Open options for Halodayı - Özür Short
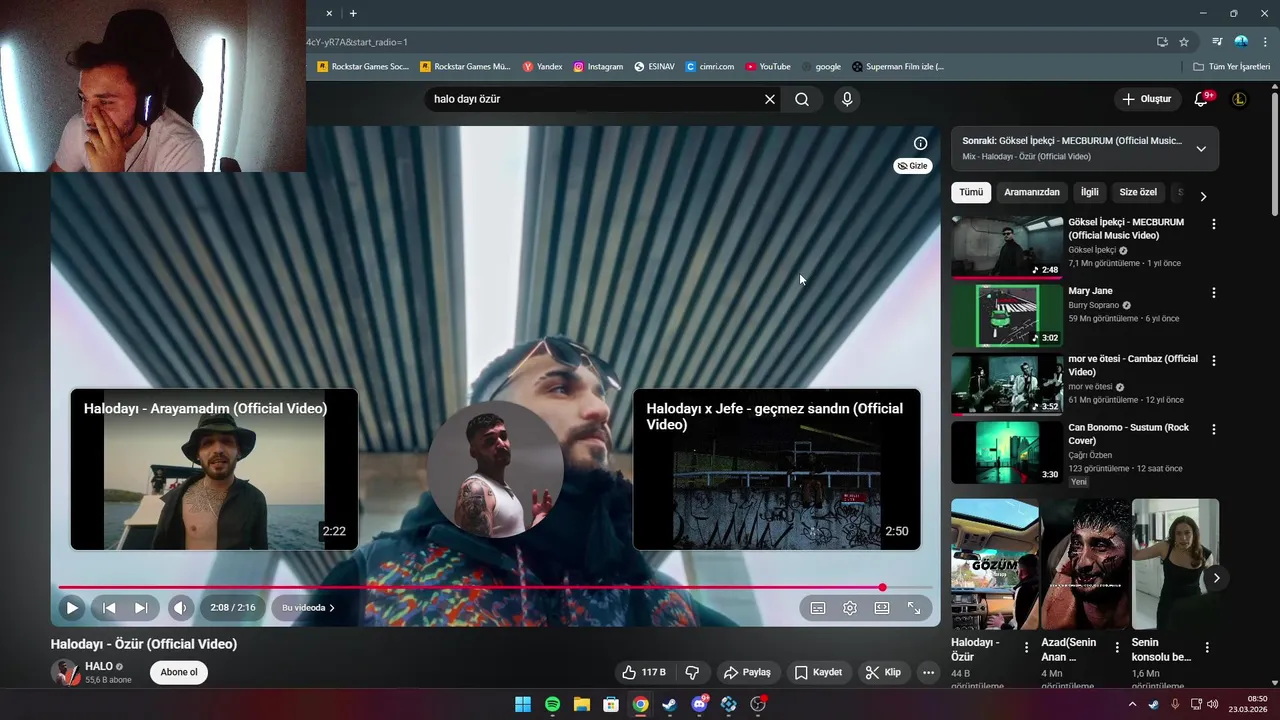 click(x=1026, y=648)
